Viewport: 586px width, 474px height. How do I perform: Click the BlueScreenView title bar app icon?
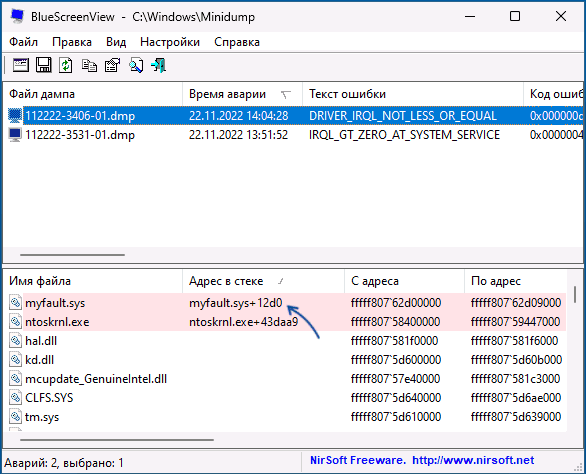(17, 16)
